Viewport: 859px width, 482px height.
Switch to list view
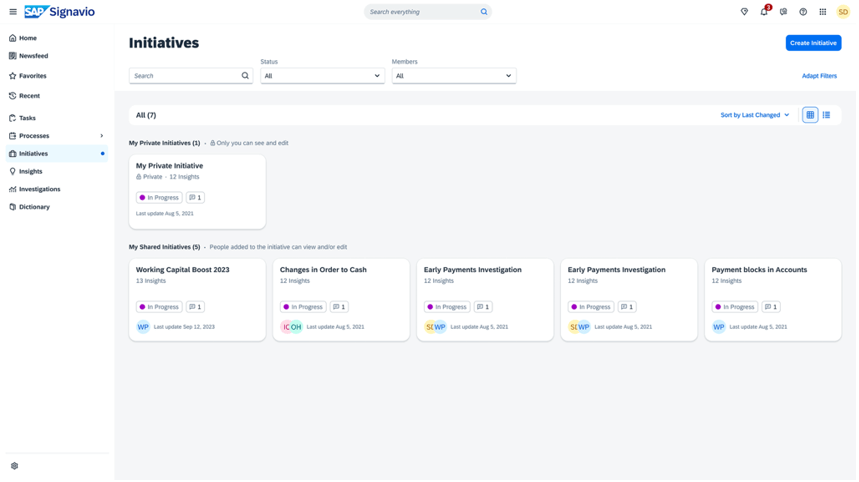point(826,115)
